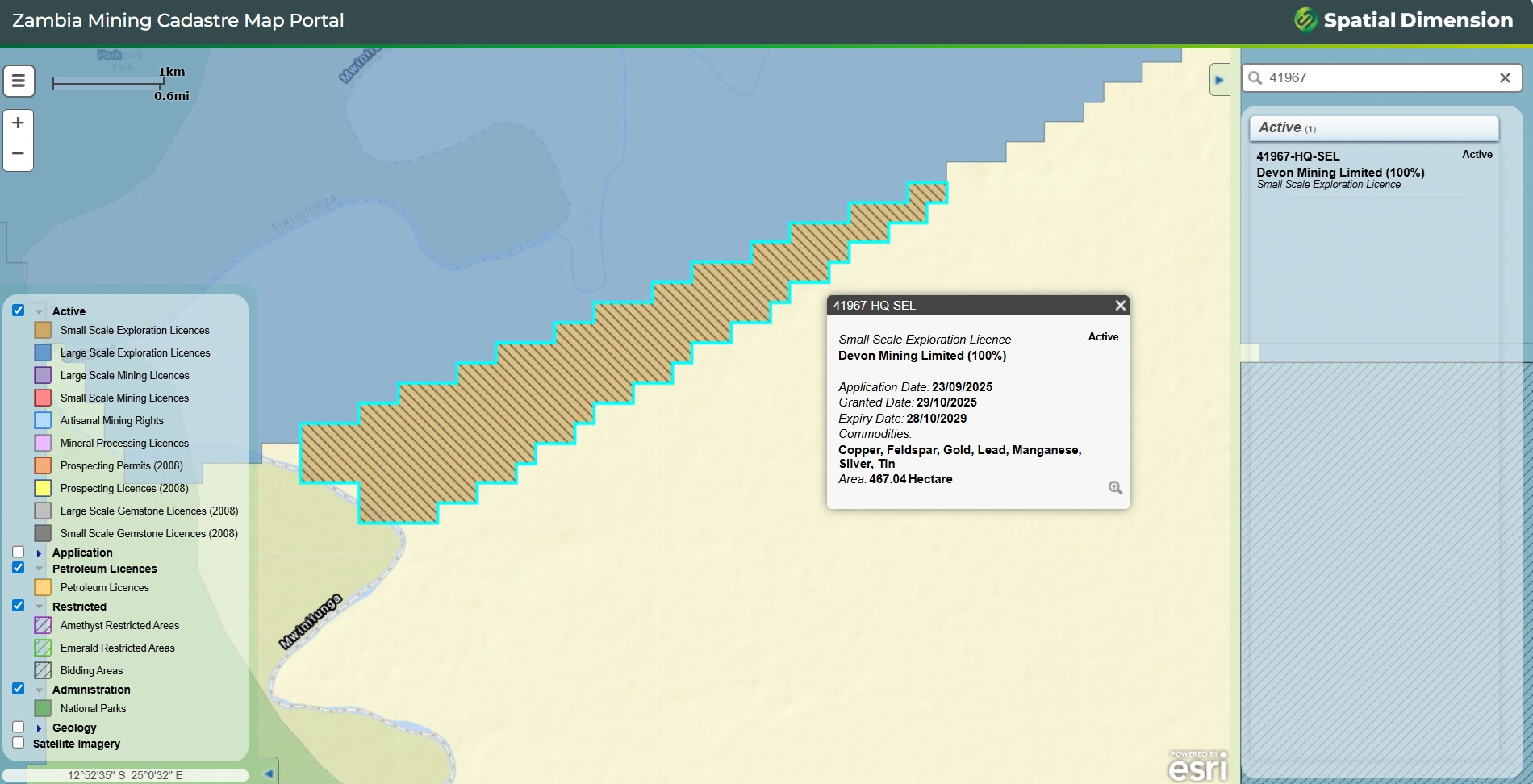Click the Area 467.04 Hectare value
1533x784 pixels.
click(x=910, y=479)
